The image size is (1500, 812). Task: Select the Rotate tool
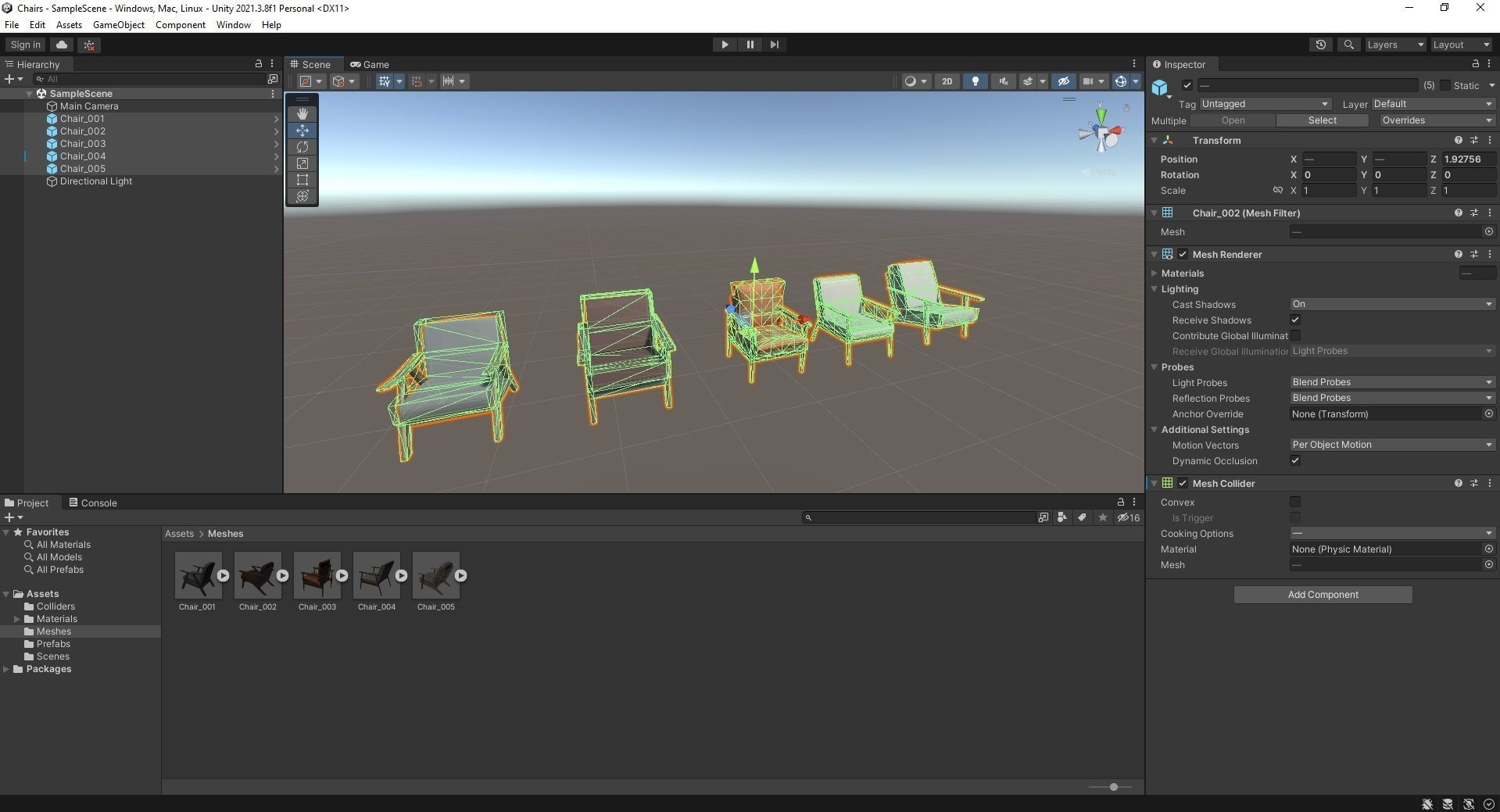coord(303,147)
